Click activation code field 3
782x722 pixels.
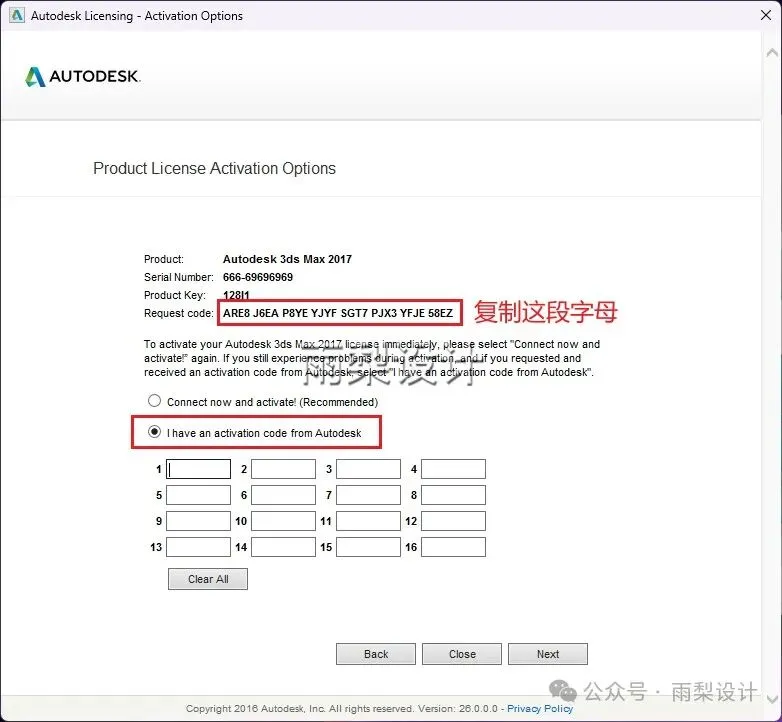(368, 469)
